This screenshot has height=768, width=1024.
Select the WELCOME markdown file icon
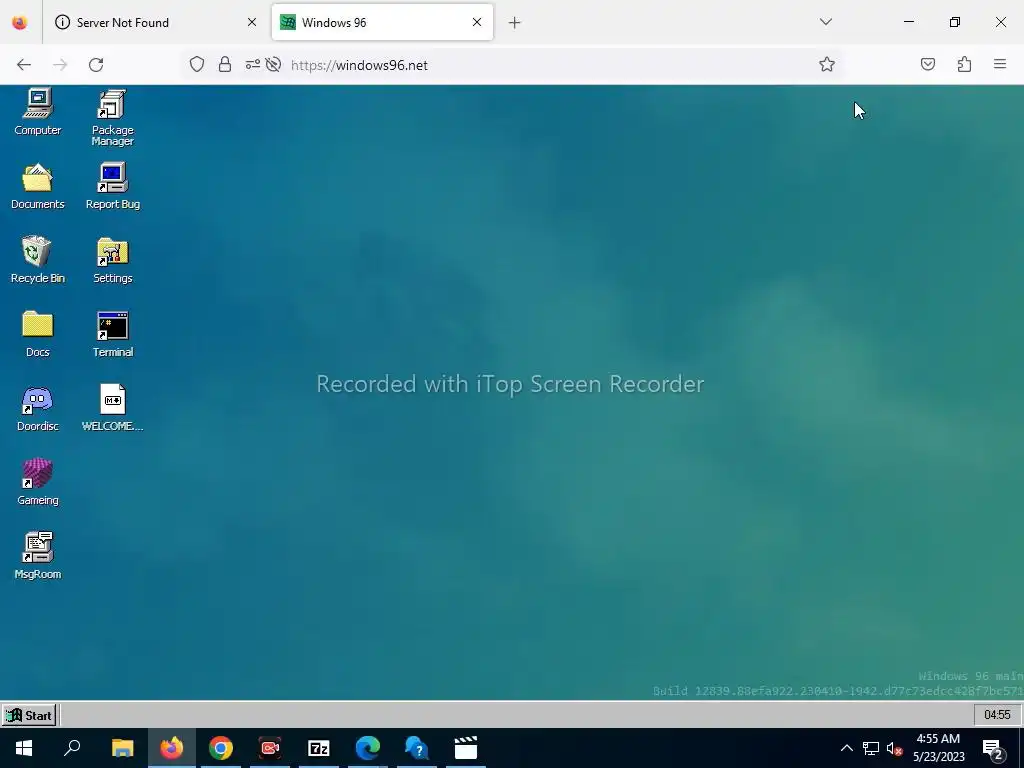pyautogui.click(x=112, y=408)
